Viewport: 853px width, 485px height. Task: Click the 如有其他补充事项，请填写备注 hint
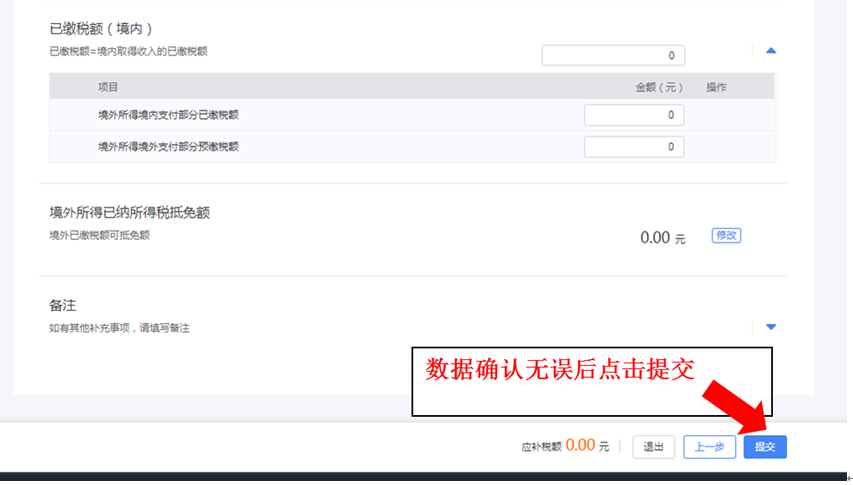click(x=119, y=328)
